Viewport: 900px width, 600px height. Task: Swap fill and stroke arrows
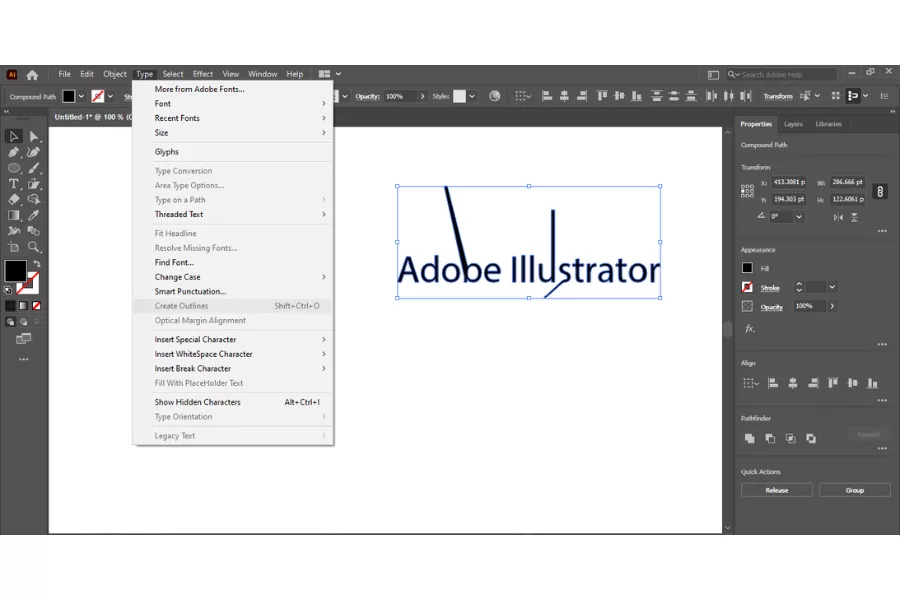pos(37,264)
